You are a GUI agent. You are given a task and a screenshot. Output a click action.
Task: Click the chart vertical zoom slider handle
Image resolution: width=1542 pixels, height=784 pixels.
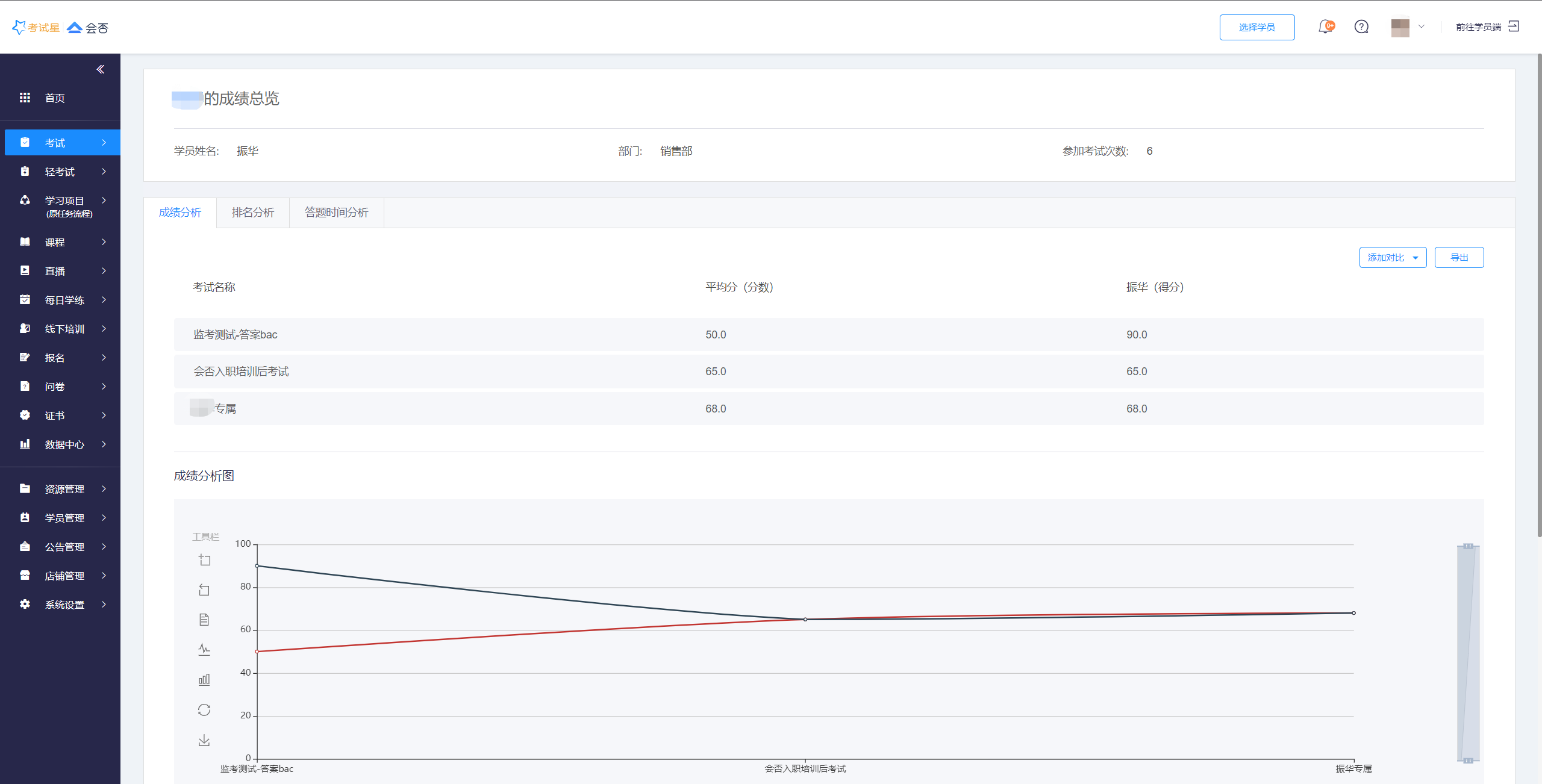point(1469,546)
